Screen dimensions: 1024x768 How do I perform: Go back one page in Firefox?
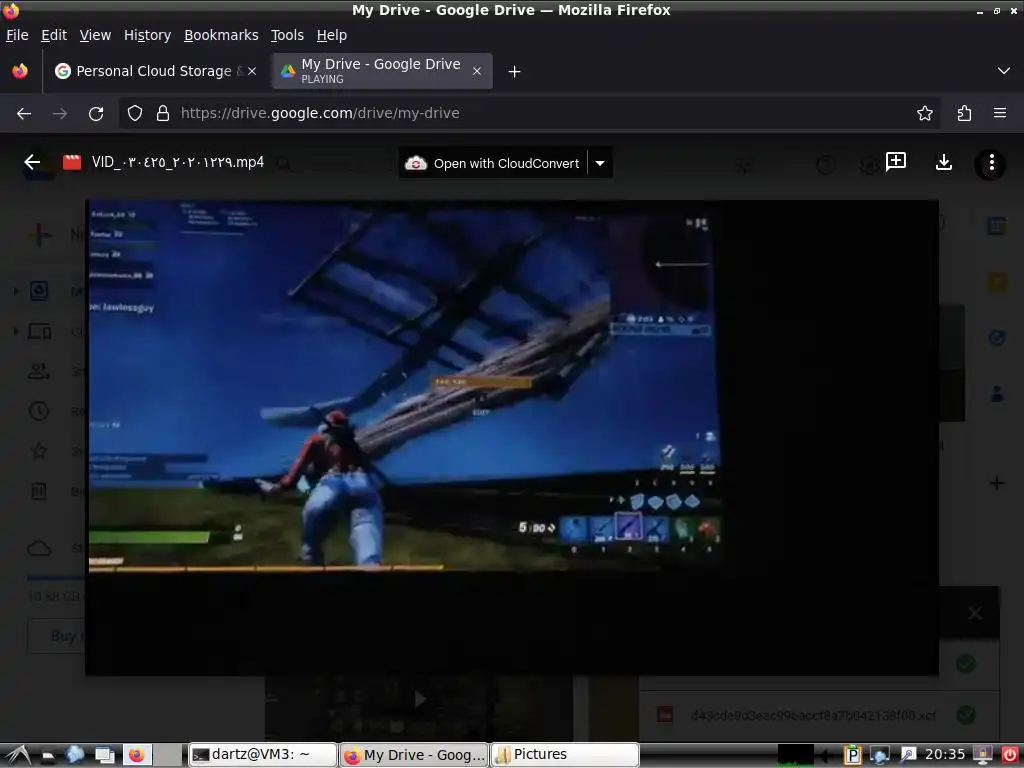click(24, 114)
